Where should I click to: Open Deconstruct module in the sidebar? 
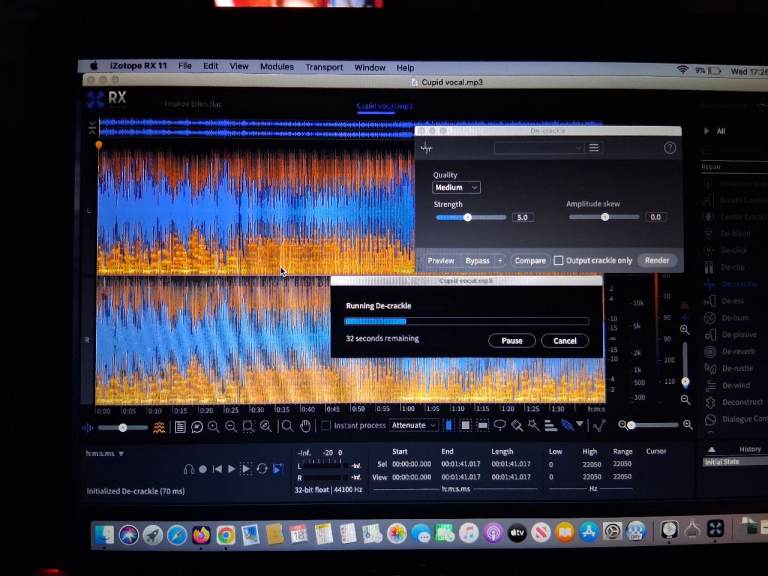coord(742,402)
